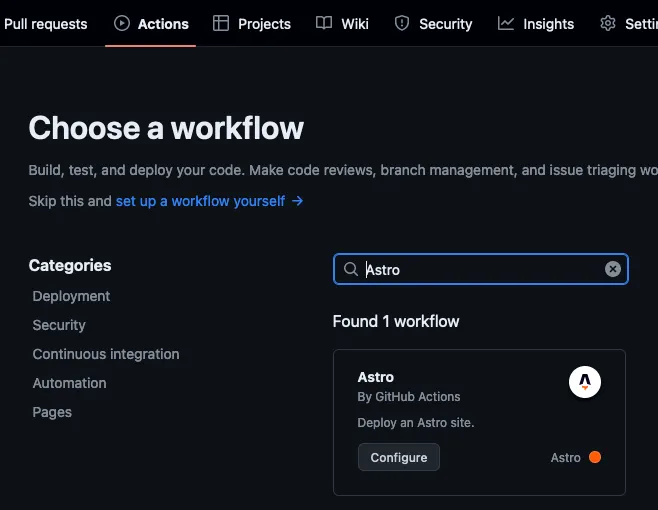Clear the workflow search text
The width and height of the screenshot is (658, 510).
click(613, 269)
